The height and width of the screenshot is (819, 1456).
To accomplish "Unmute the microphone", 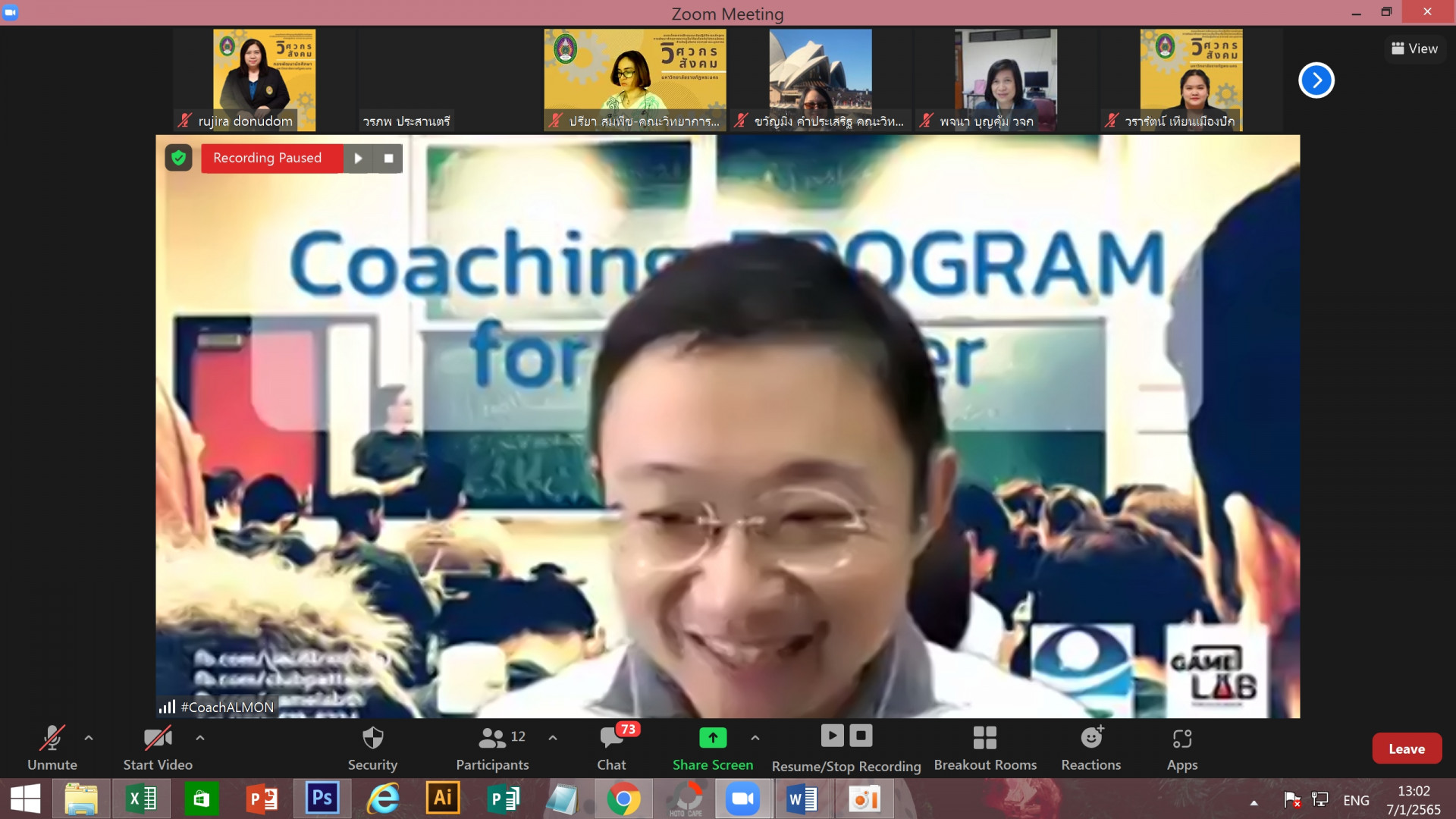I will click(x=52, y=748).
